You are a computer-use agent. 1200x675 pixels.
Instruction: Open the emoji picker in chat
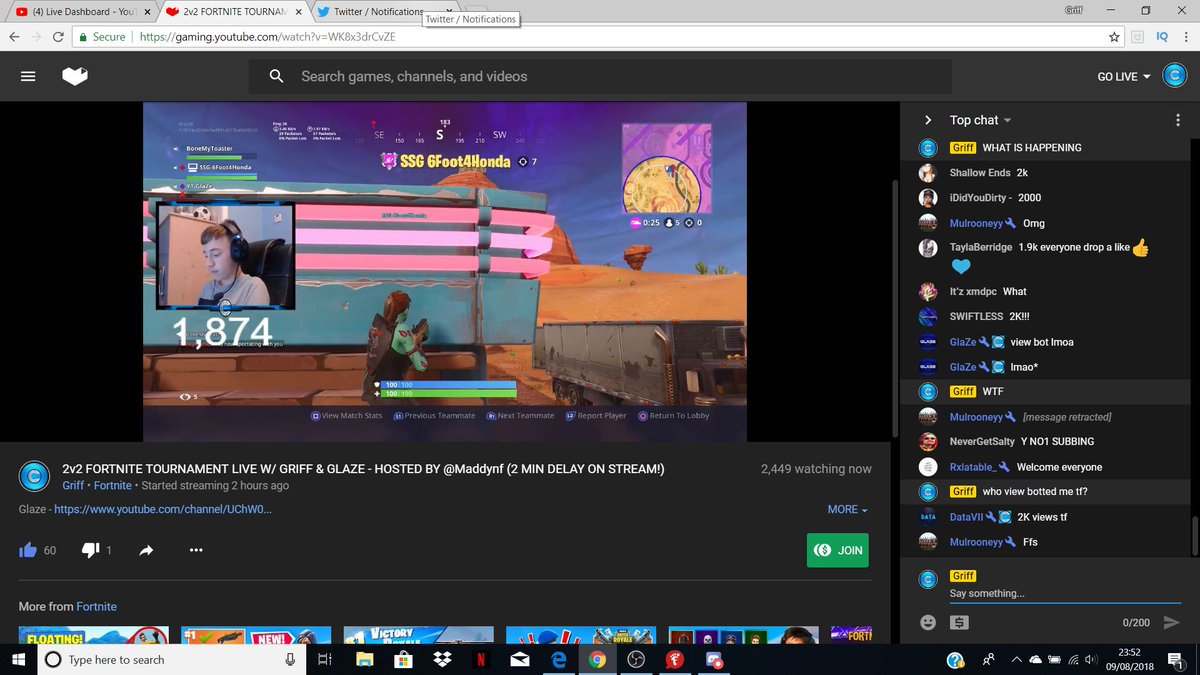click(928, 622)
